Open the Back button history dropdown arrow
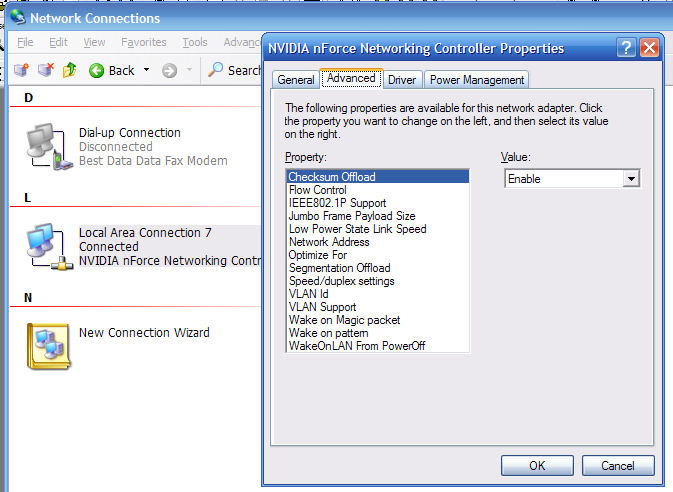The width and height of the screenshot is (673, 492). [x=146, y=70]
